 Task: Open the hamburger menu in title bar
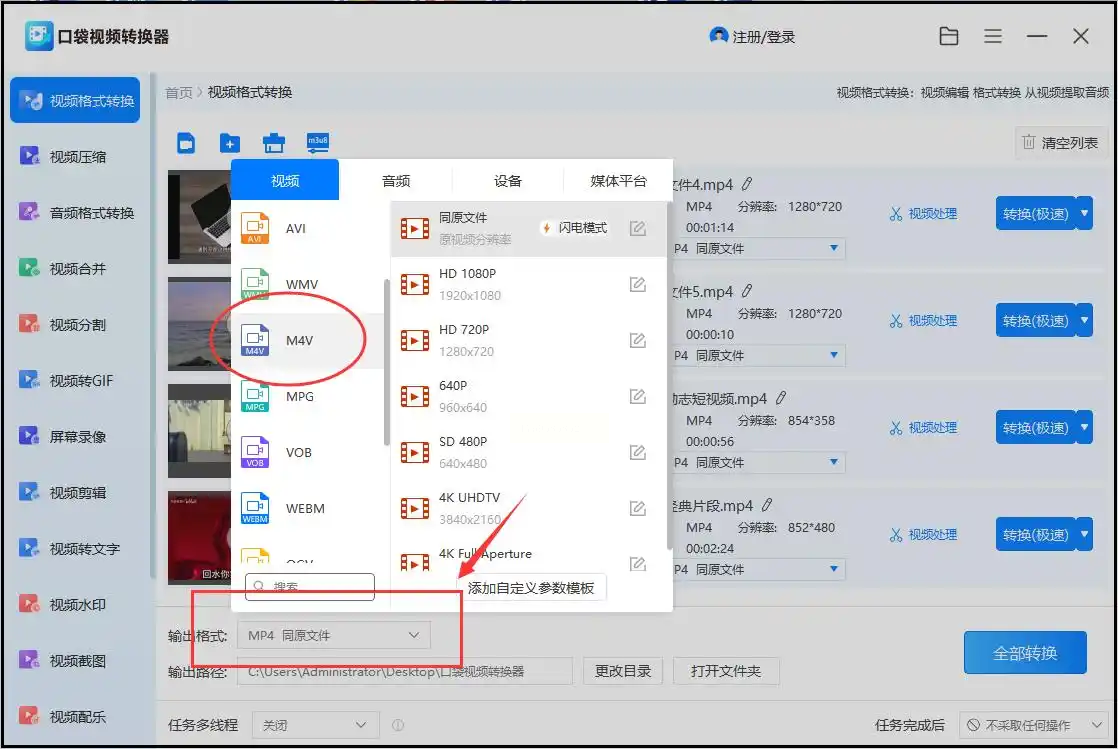(993, 37)
